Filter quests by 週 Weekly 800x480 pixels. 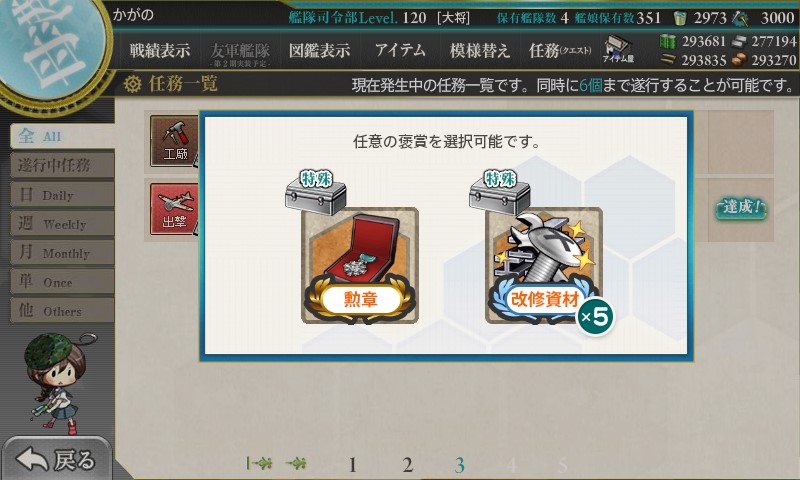62,223
